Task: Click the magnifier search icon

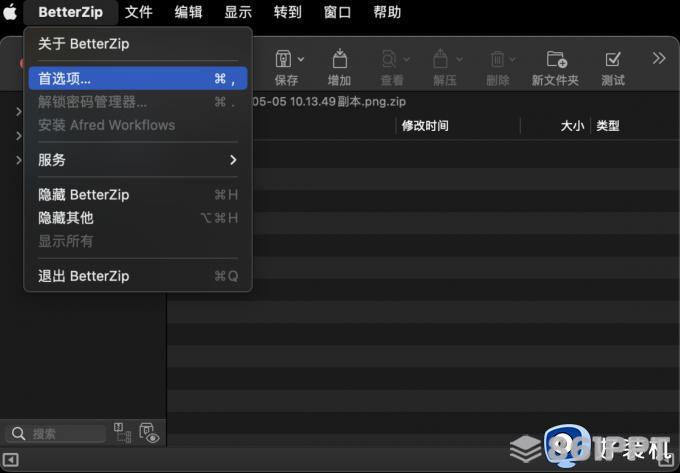Action: click(18, 434)
